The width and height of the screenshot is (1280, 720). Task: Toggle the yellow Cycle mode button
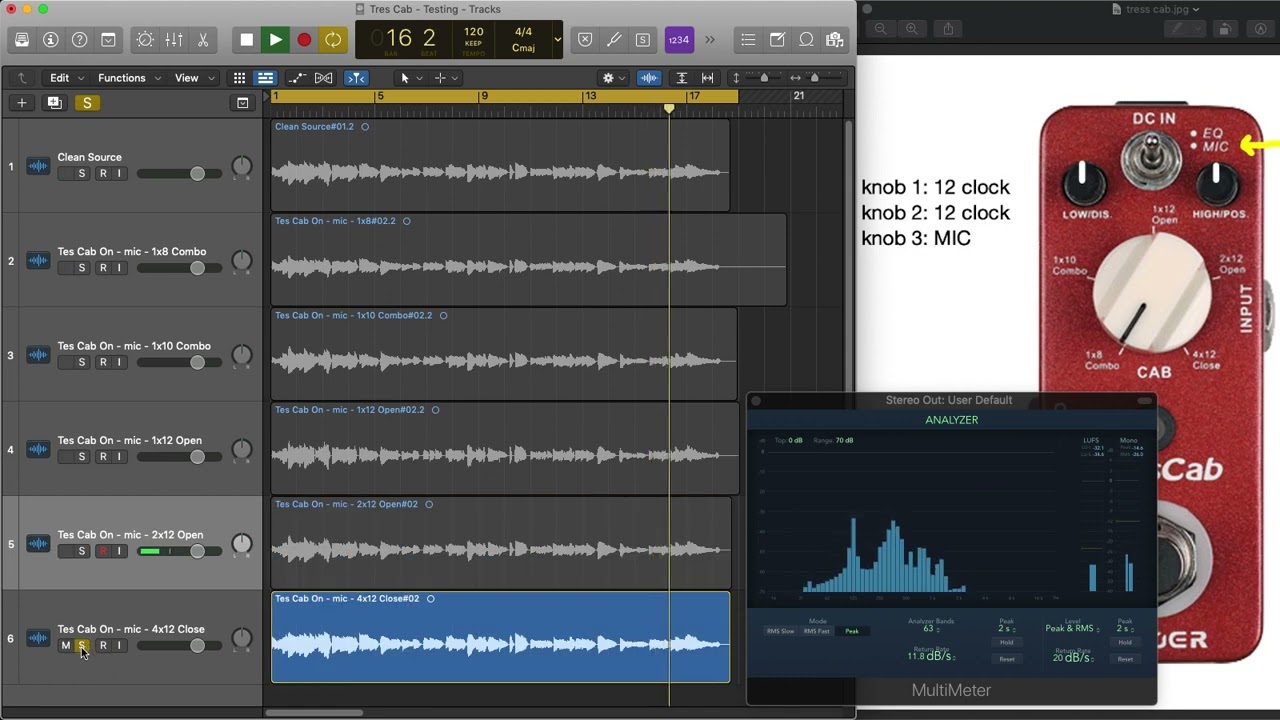click(x=333, y=40)
